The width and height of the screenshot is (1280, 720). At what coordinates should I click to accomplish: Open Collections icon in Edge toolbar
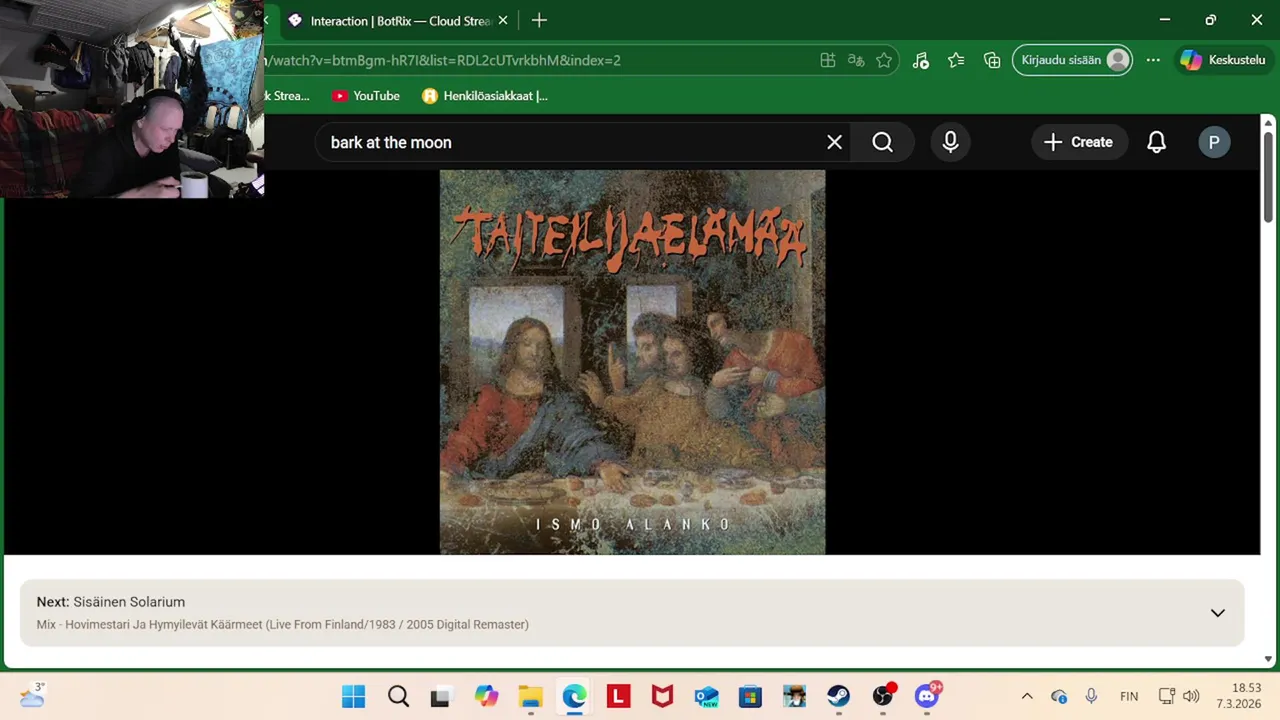click(992, 60)
